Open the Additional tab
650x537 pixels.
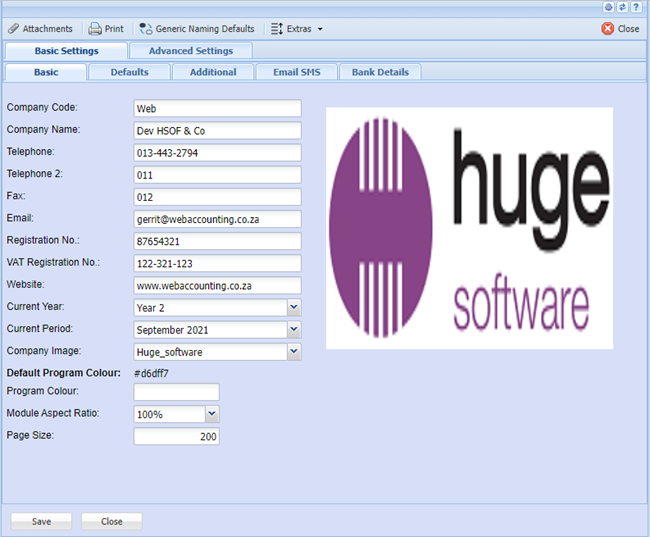click(x=213, y=72)
